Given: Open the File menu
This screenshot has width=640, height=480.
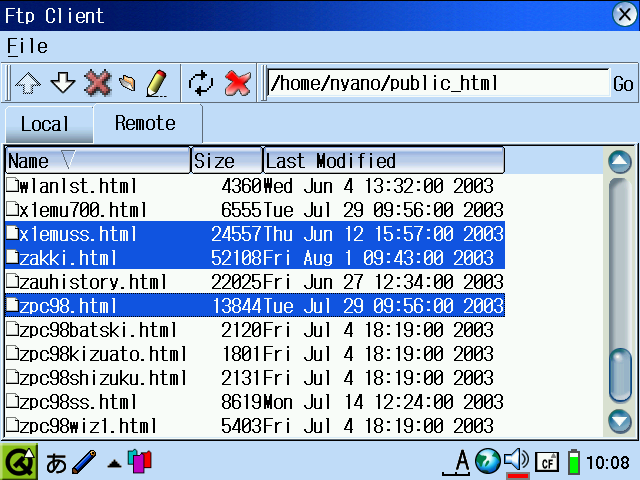Looking at the screenshot, I should (x=27, y=46).
